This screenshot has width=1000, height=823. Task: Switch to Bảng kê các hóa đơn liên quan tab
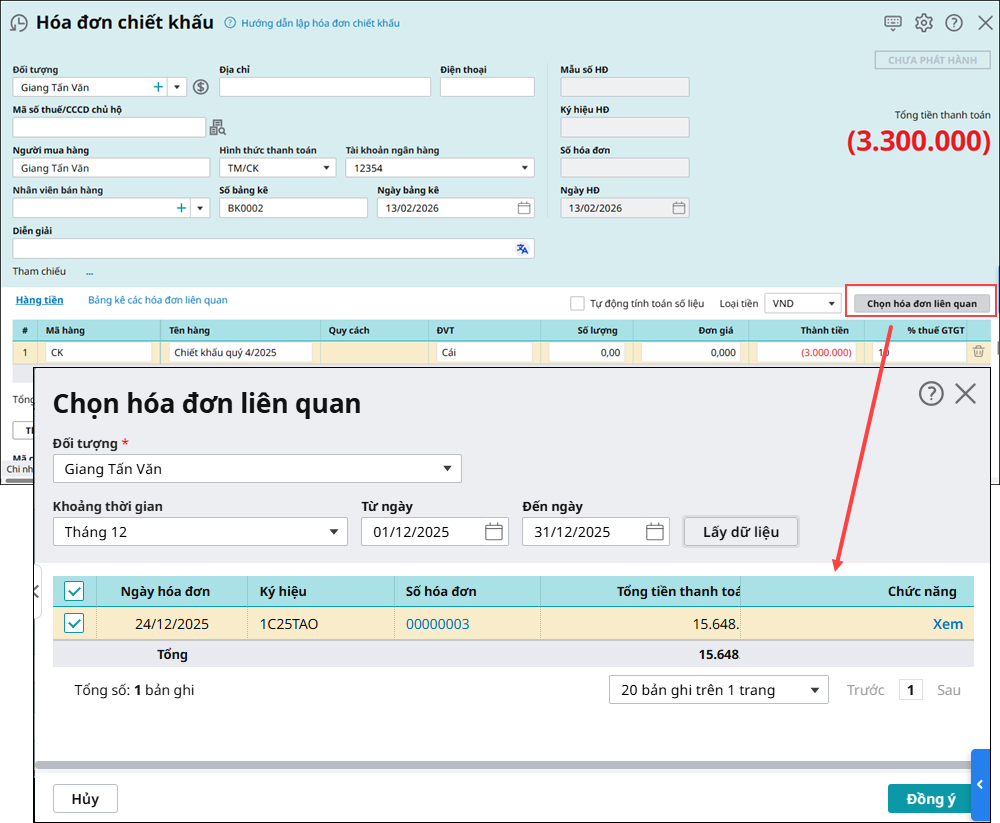coord(158,300)
